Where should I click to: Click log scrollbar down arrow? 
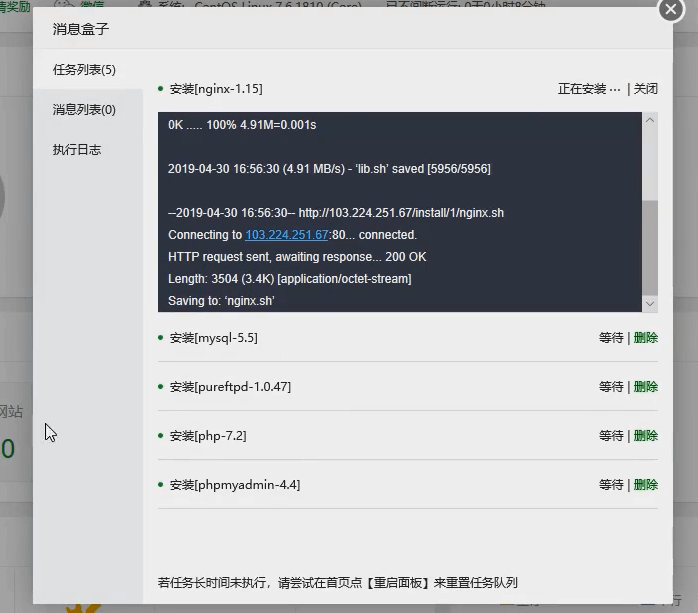650,304
